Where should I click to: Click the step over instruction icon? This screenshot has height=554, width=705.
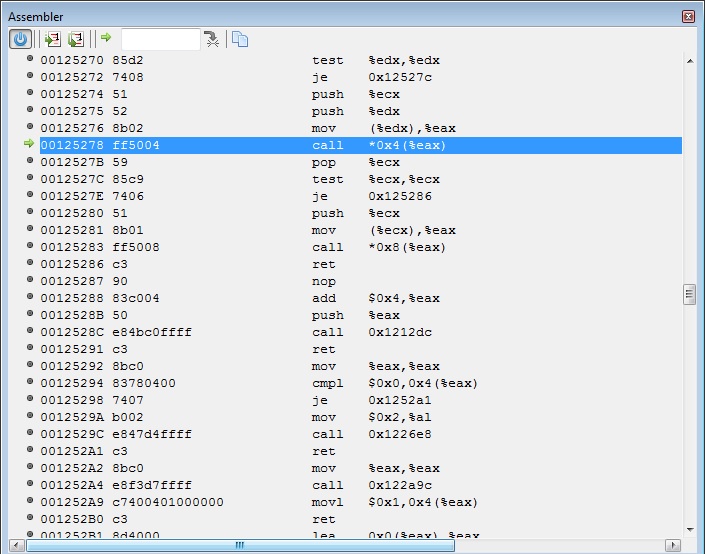(76, 39)
